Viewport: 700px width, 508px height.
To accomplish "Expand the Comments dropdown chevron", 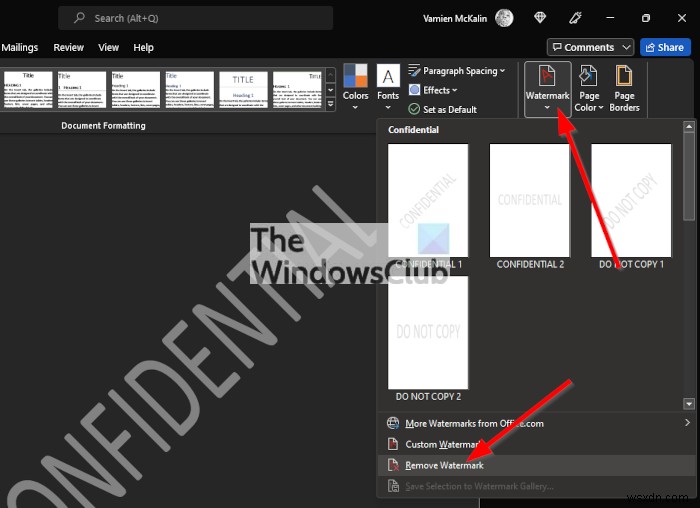I will (626, 47).
